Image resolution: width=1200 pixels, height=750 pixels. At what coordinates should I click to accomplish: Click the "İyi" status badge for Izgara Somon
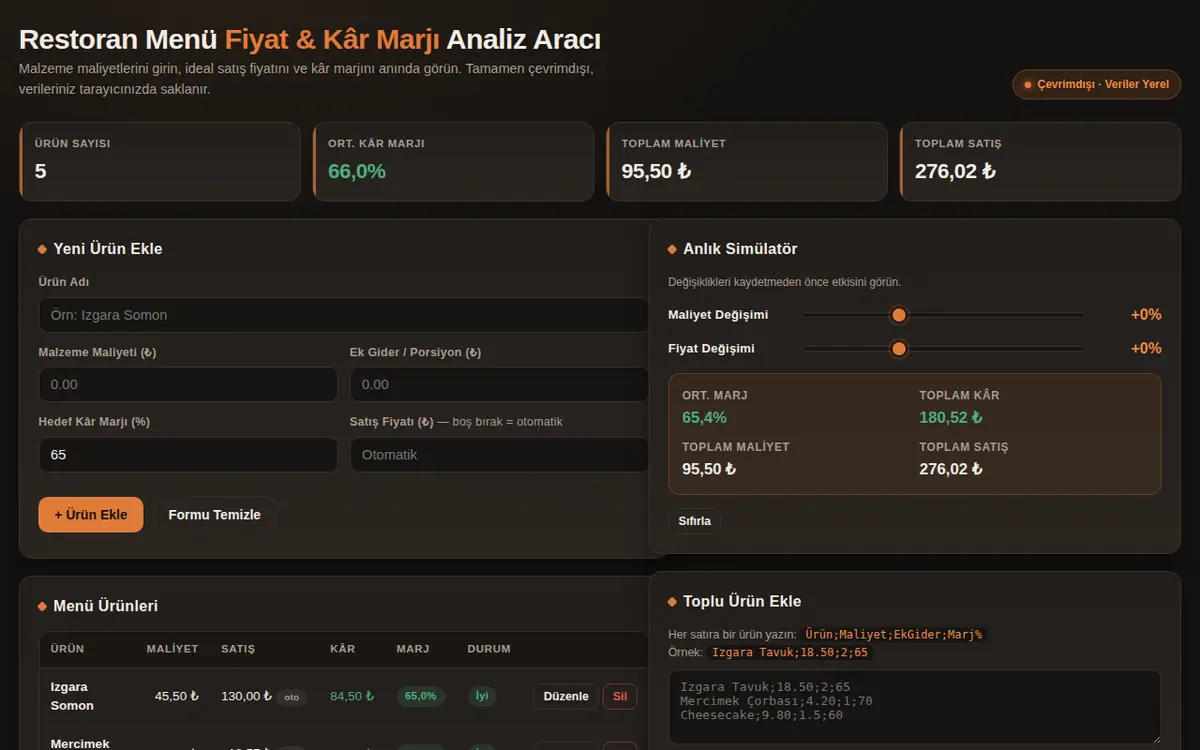[x=482, y=696]
